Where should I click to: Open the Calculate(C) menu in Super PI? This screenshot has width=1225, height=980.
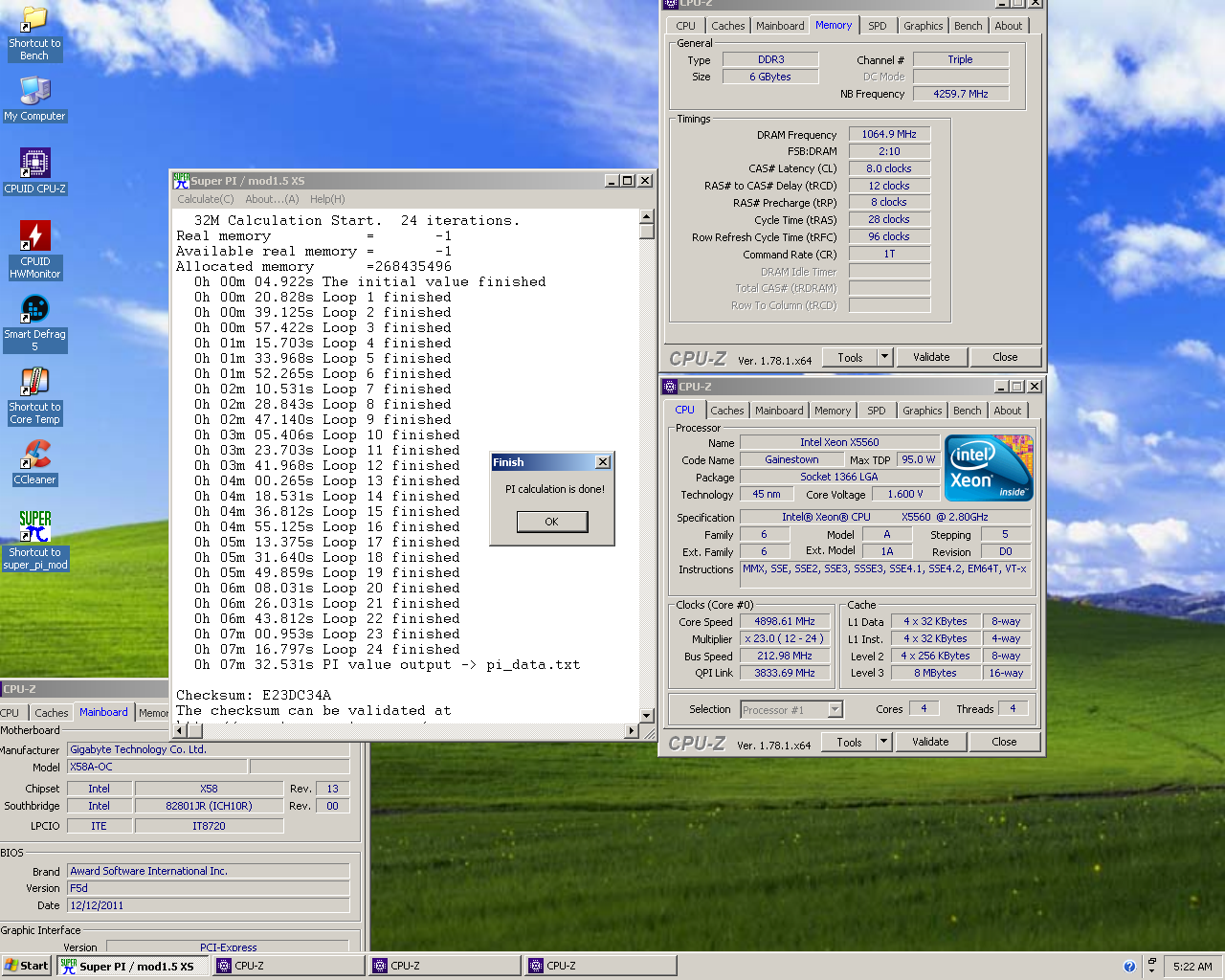[205, 199]
